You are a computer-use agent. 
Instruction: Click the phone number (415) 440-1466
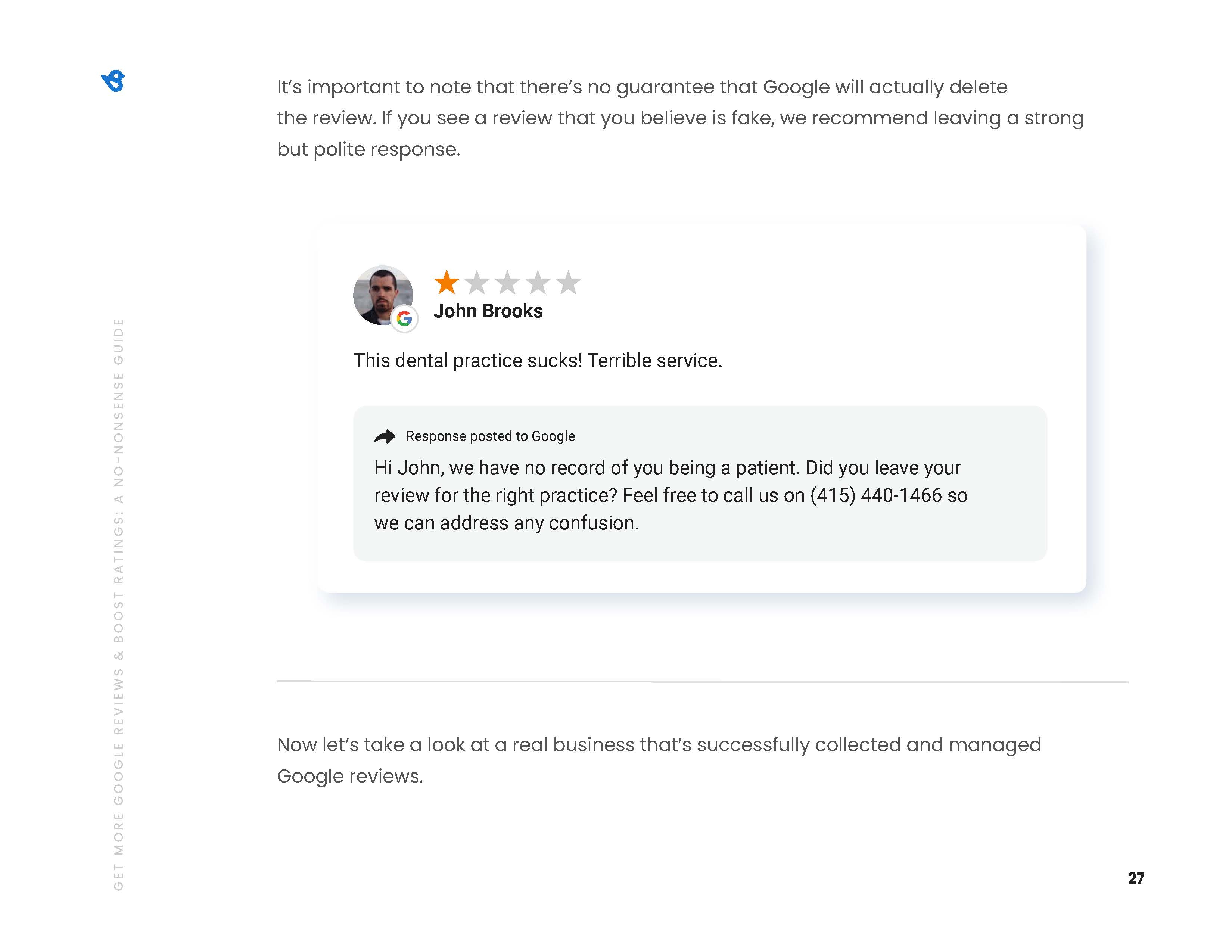pyautogui.click(x=876, y=496)
